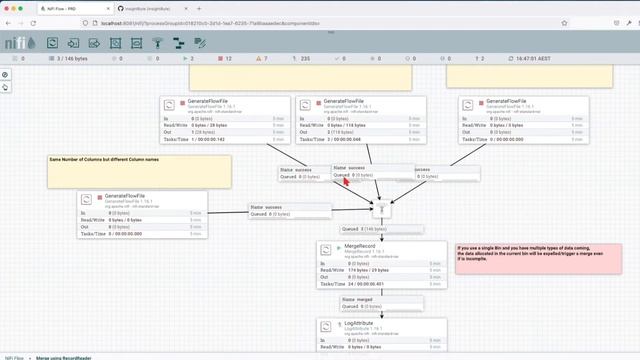This screenshot has width=640, height=360.
Task: Click the queued 3 / 146 bytes status
Action: [68, 59]
